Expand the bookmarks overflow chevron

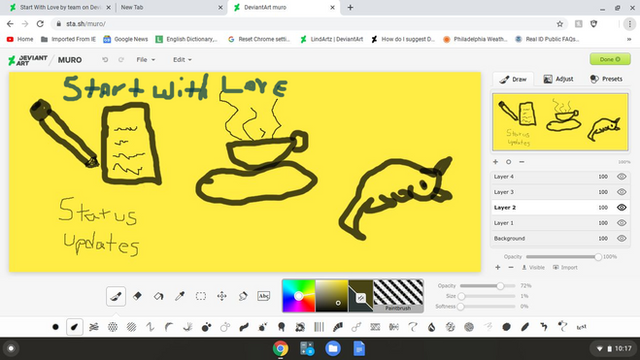point(629,39)
